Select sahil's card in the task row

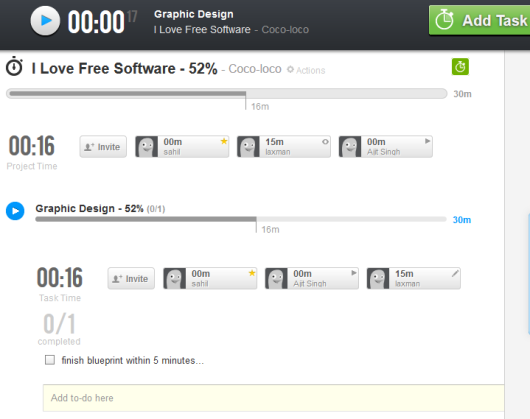(210, 278)
